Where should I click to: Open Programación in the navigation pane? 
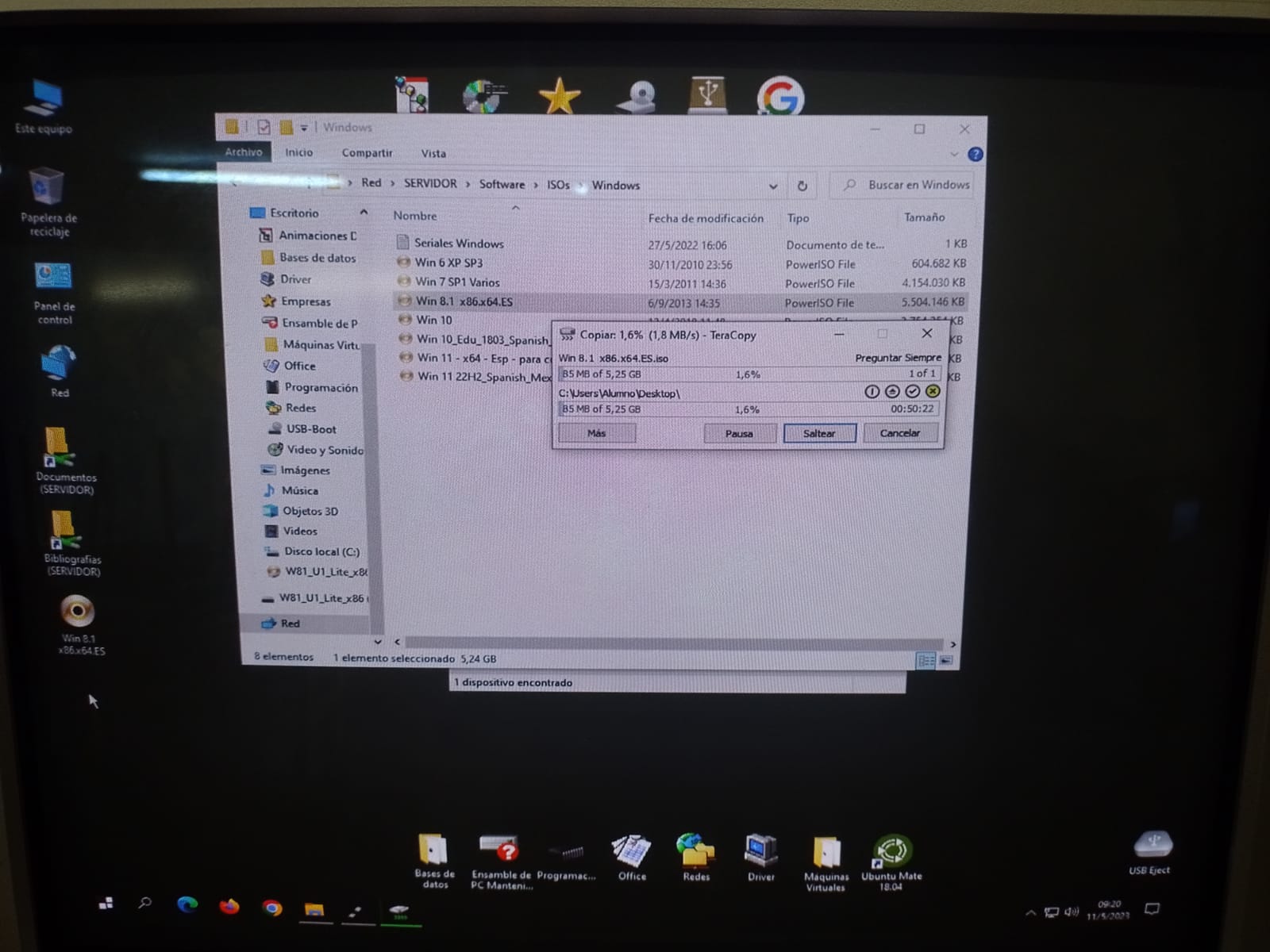click(321, 387)
